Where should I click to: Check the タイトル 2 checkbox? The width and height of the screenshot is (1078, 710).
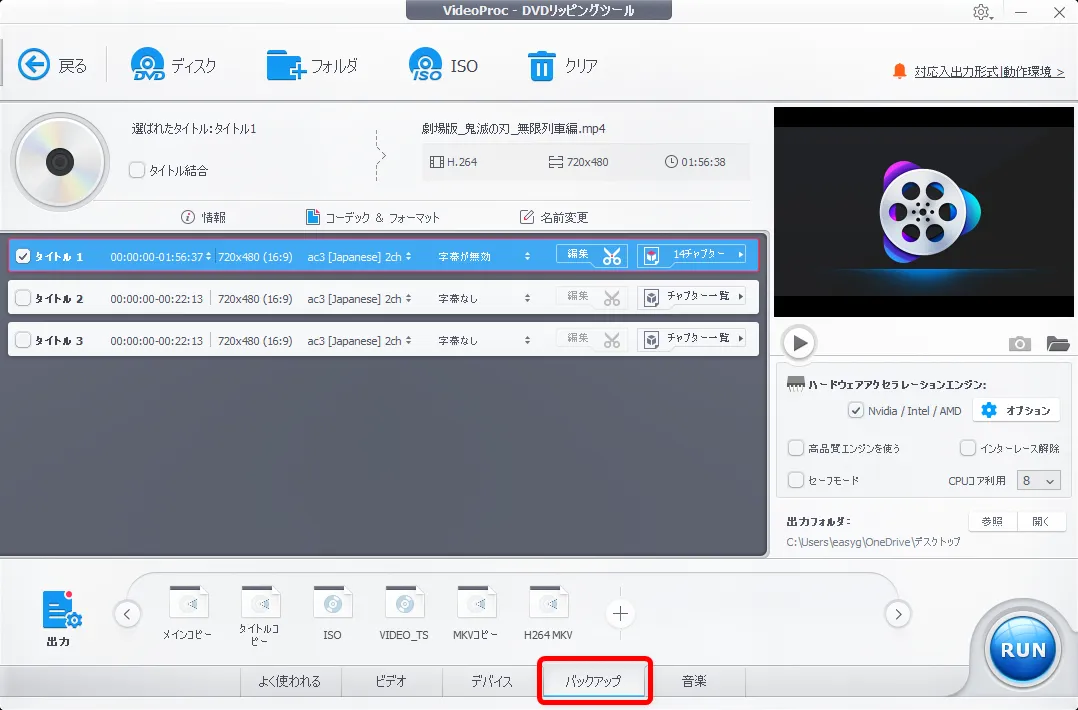click(23, 298)
